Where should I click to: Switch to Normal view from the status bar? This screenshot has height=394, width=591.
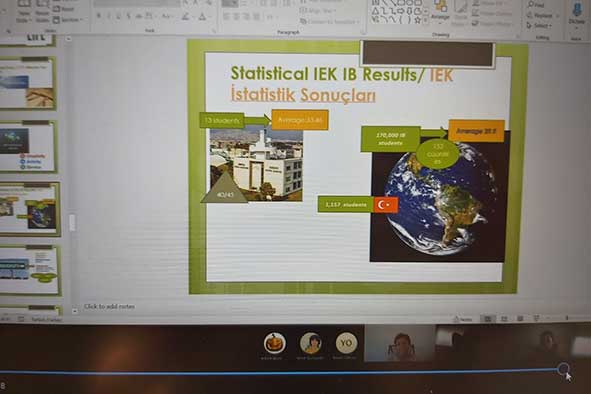point(488,319)
